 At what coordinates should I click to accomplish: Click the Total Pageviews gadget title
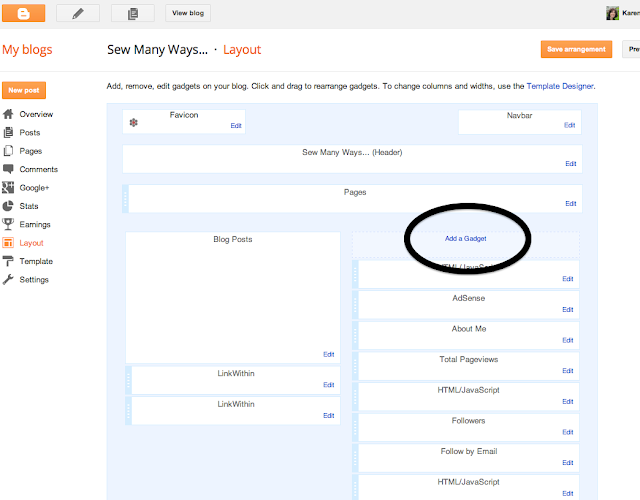(469, 360)
